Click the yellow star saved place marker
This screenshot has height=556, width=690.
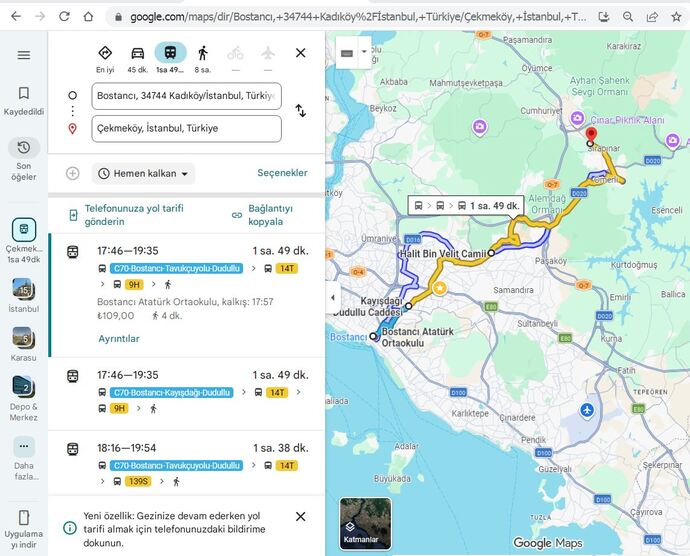pyautogui.click(x=440, y=288)
